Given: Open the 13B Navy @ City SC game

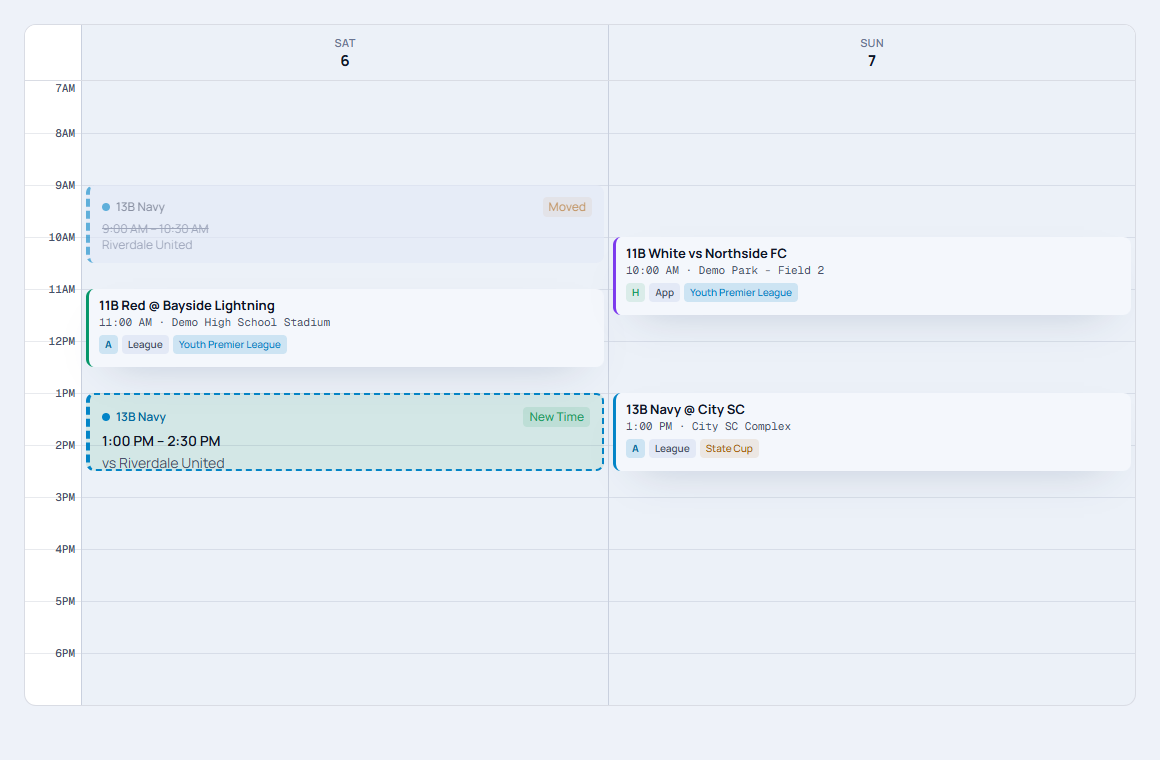Looking at the screenshot, I should (x=872, y=432).
